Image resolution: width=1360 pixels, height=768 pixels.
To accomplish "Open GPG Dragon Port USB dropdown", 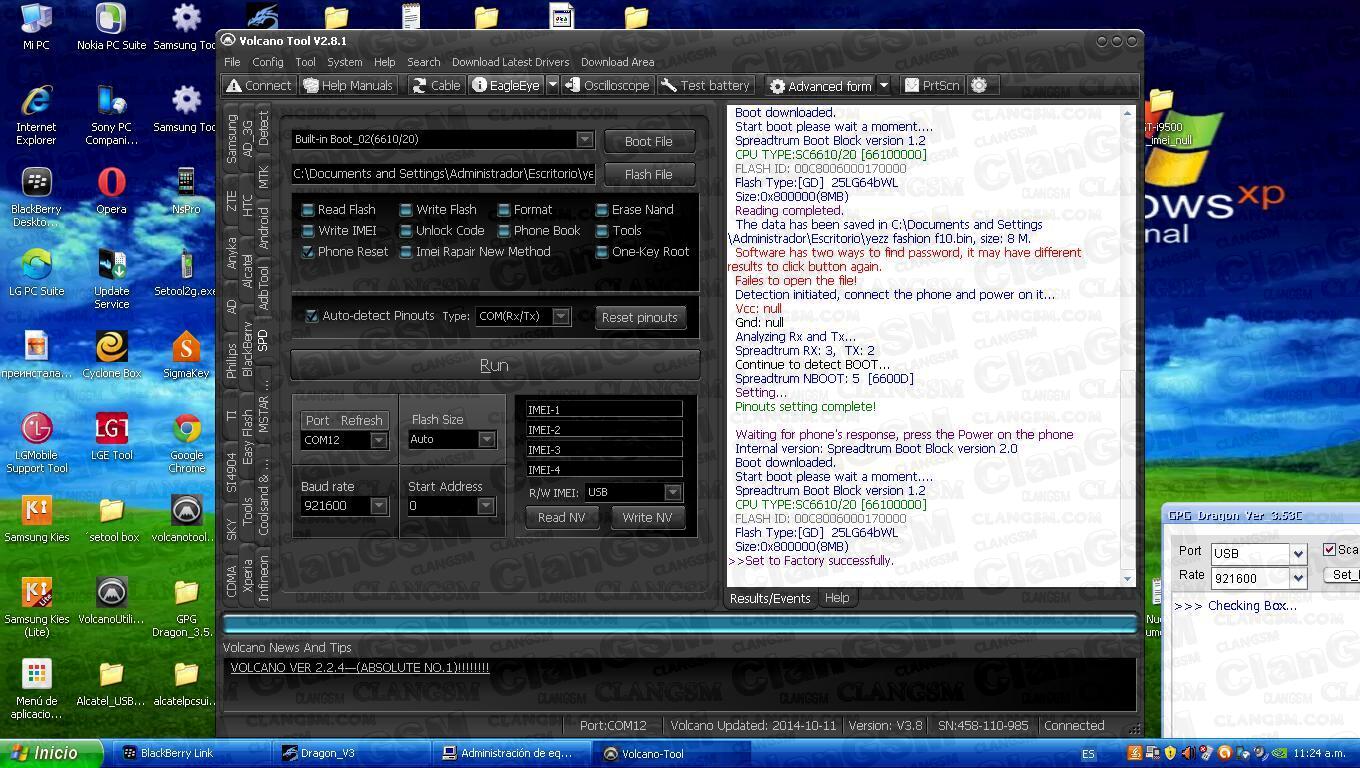I will pos(1298,553).
